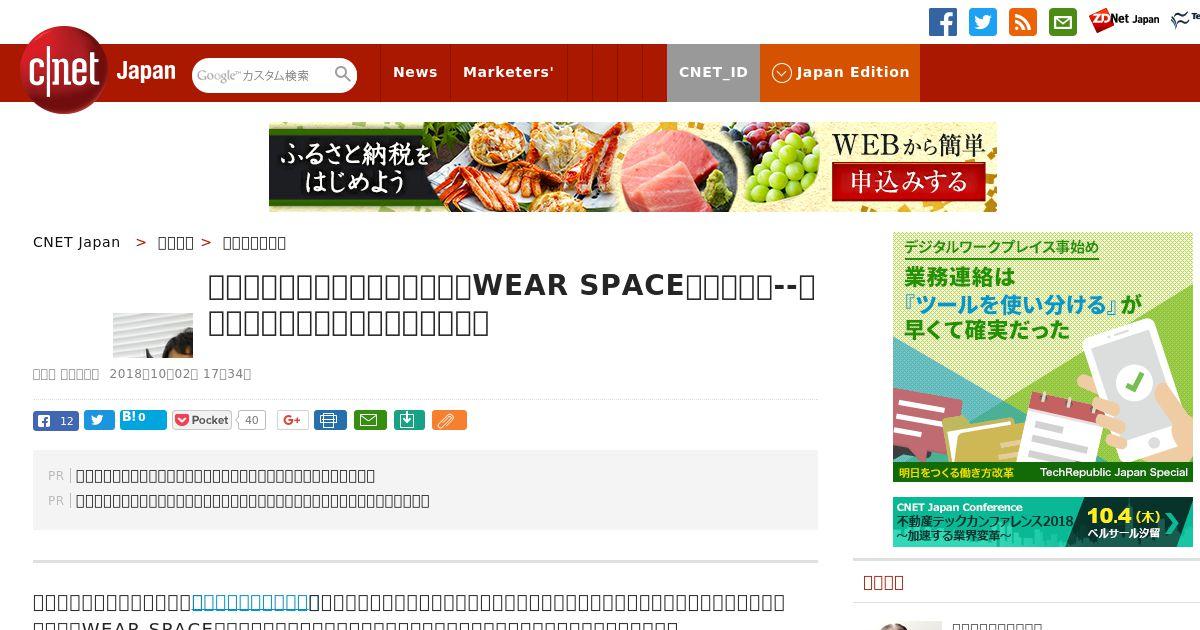Click the Pocket count bubble 40
The image size is (1200, 630).
click(251, 420)
